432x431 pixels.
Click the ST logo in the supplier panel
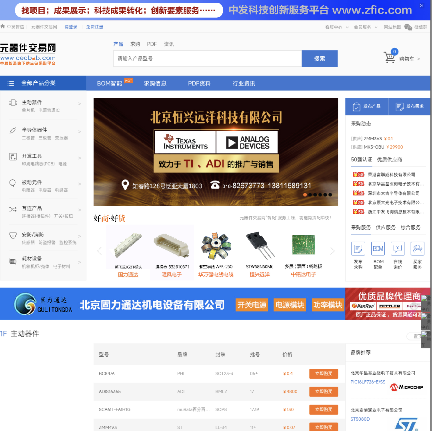click(406, 424)
